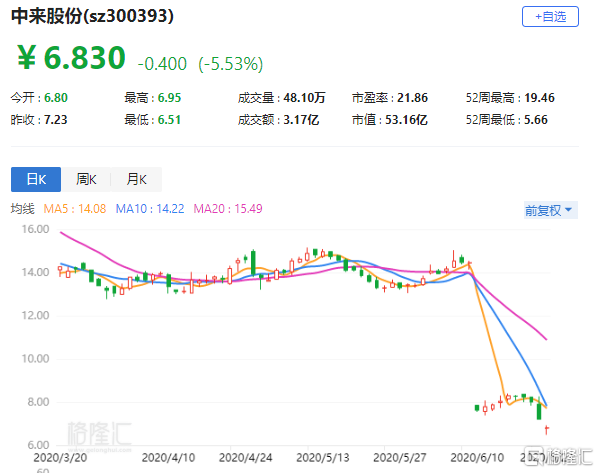Click the 最低 low value 6.51
The width and height of the screenshot is (599, 473).
pos(169,120)
